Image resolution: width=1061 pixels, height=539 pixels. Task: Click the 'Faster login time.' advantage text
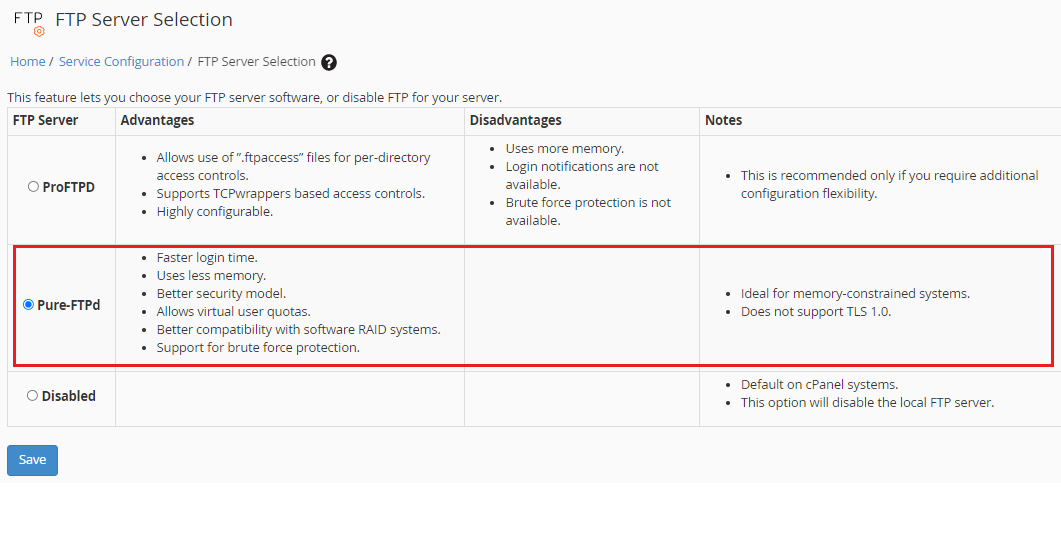point(207,258)
